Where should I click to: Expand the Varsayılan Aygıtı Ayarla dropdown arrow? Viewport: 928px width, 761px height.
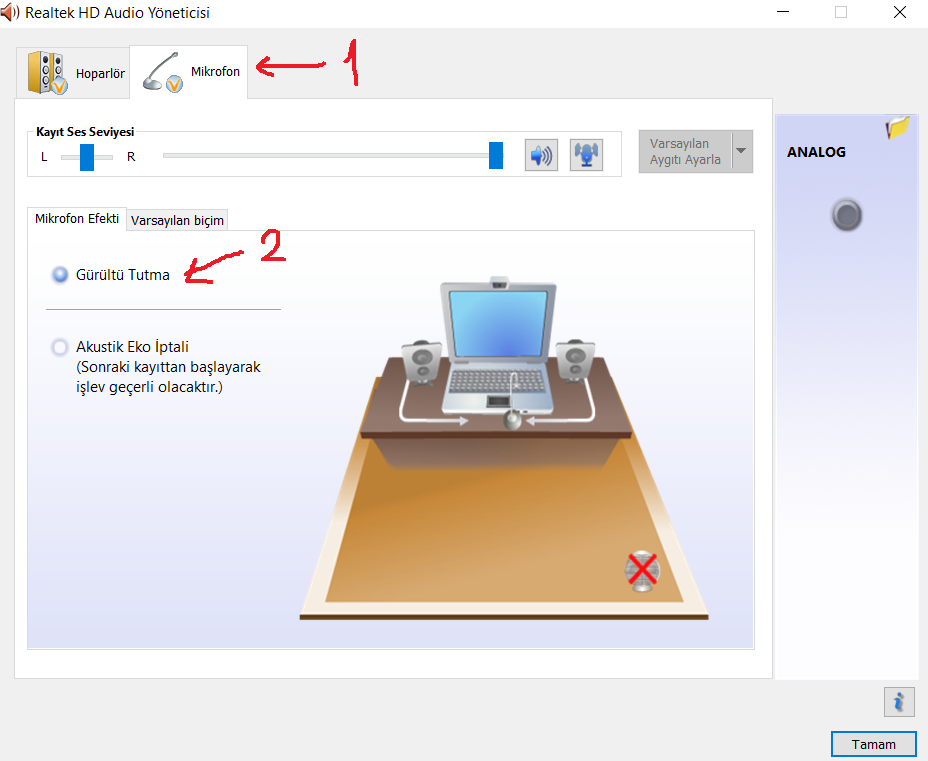click(742, 151)
